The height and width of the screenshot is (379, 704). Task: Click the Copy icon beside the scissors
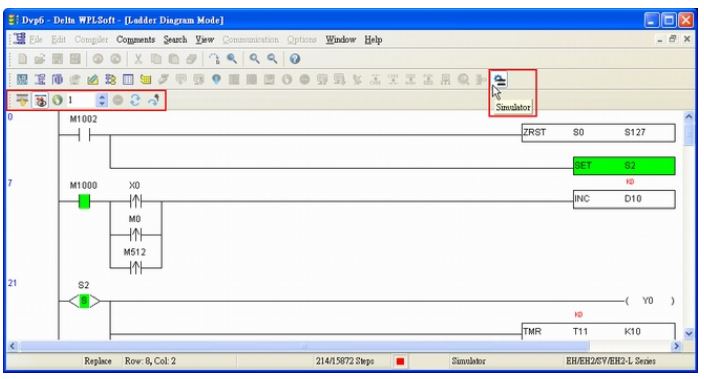pos(156,59)
